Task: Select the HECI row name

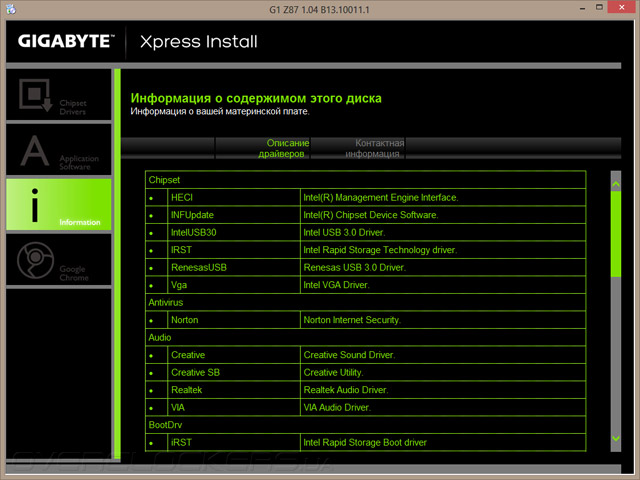Action: [x=182, y=198]
